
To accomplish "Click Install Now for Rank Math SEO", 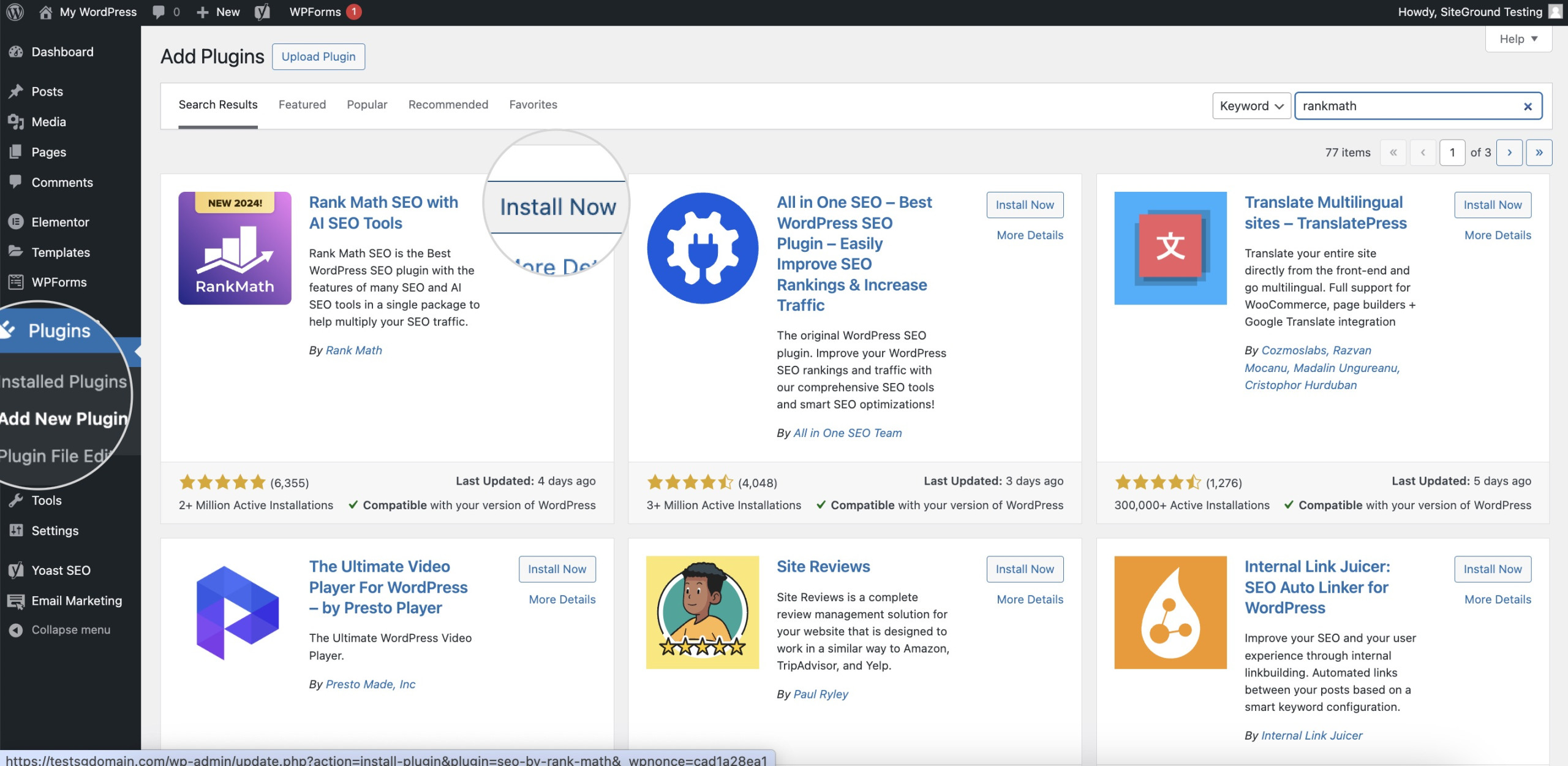I will click(557, 206).
